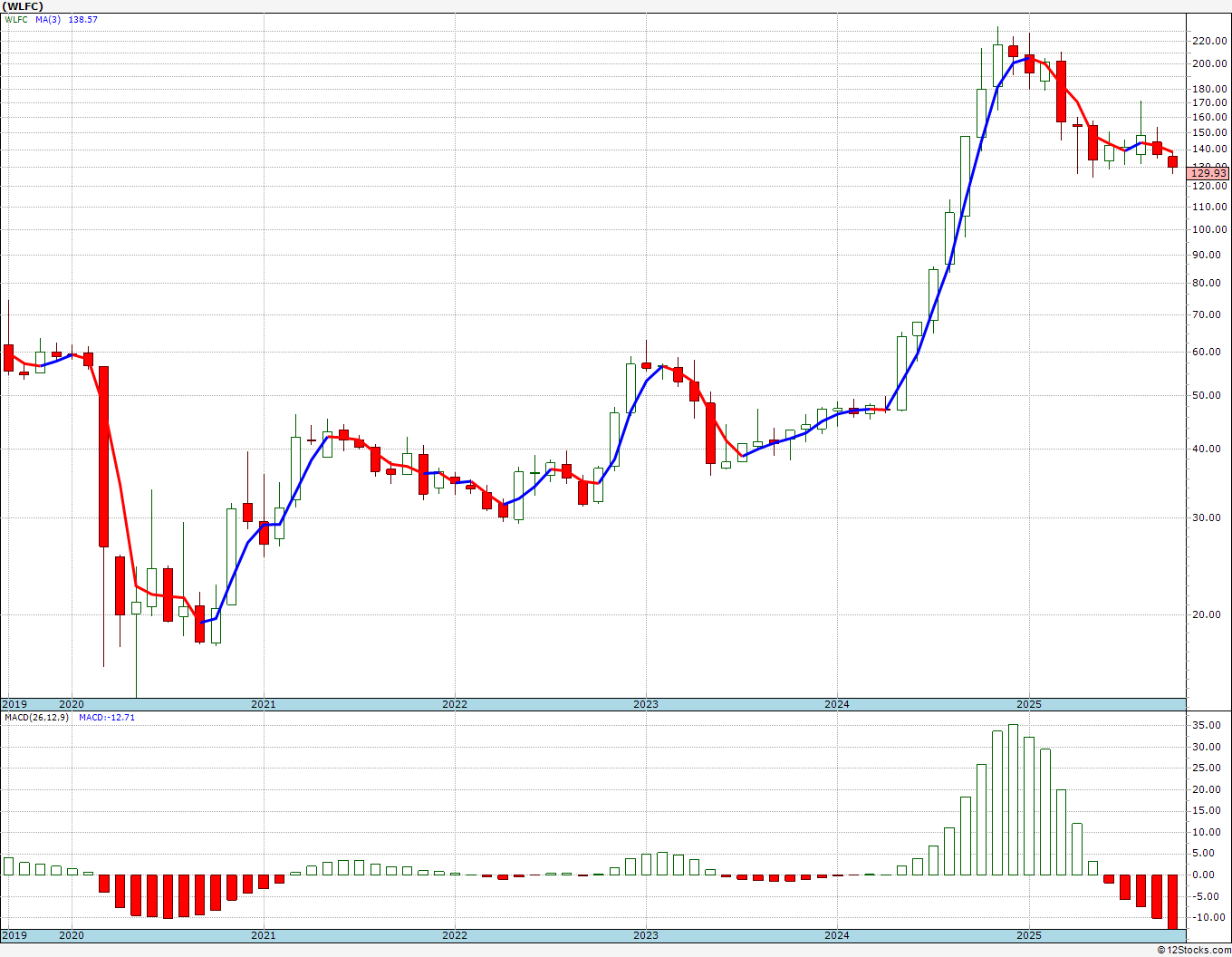Screen dimensions: 1232x957
Task: Click the WLFC legend label in price chart
Action: pyautogui.click(x=15, y=20)
